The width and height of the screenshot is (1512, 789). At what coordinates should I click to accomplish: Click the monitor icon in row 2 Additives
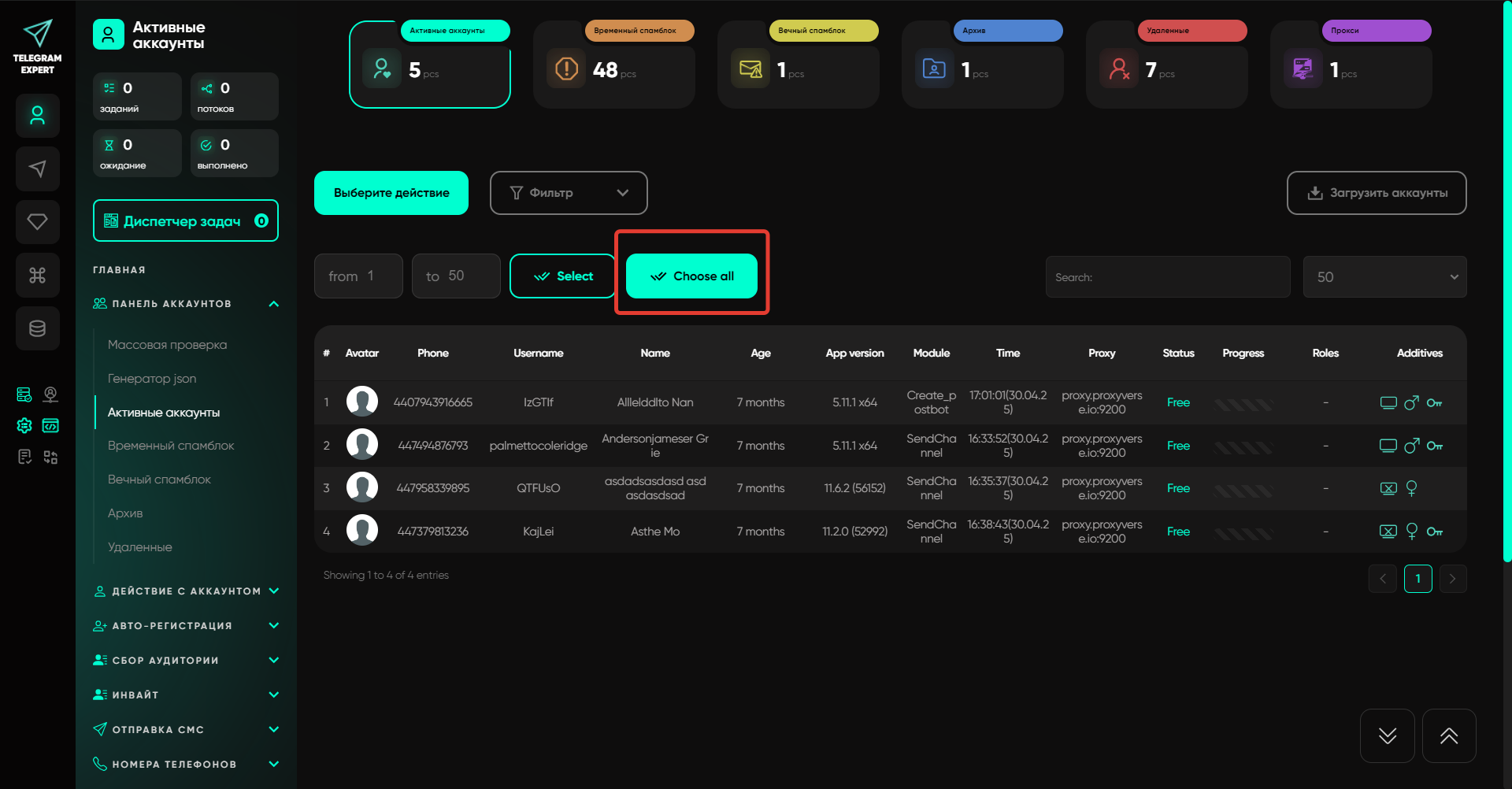[1388, 446]
